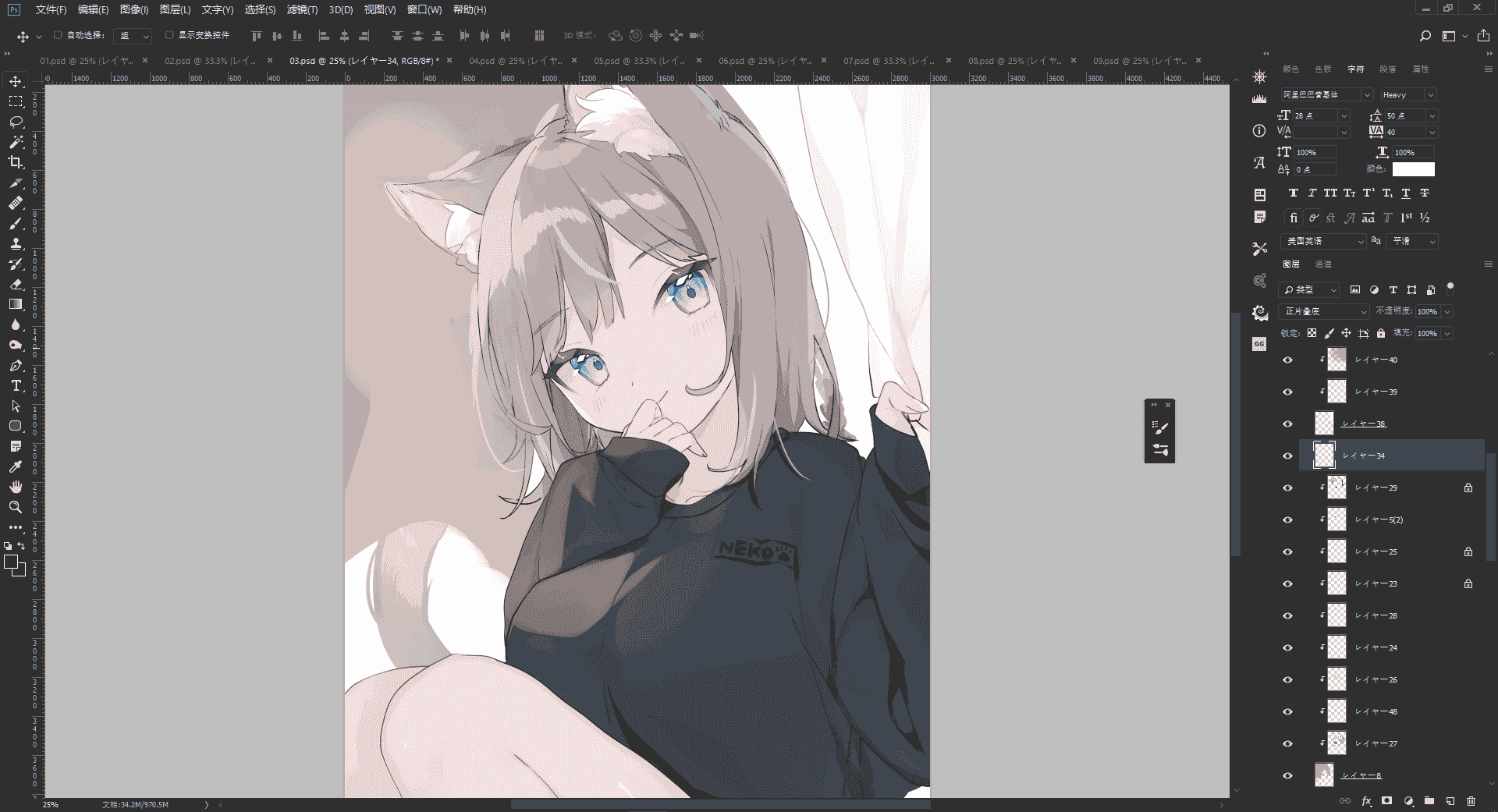The image size is (1498, 812).
Task: Lock transparent pixels of the layer
Action: tap(1312, 334)
